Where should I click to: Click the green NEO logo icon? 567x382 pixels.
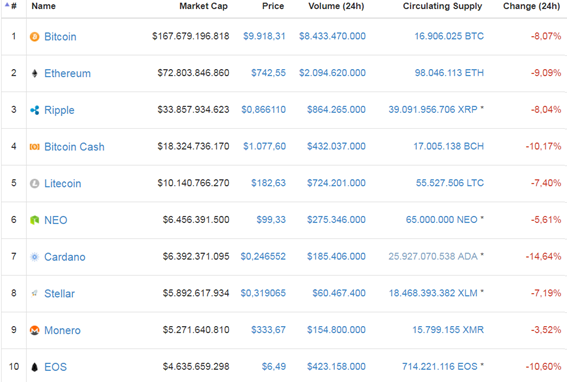(x=34, y=220)
